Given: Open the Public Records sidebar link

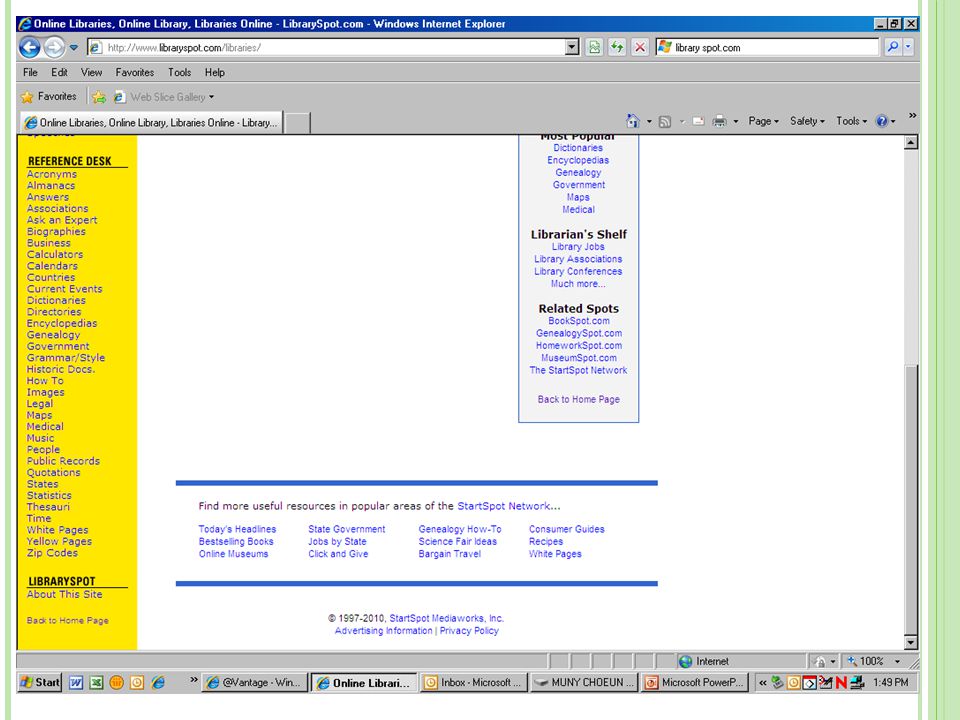Looking at the screenshot, I should [63, 462].
